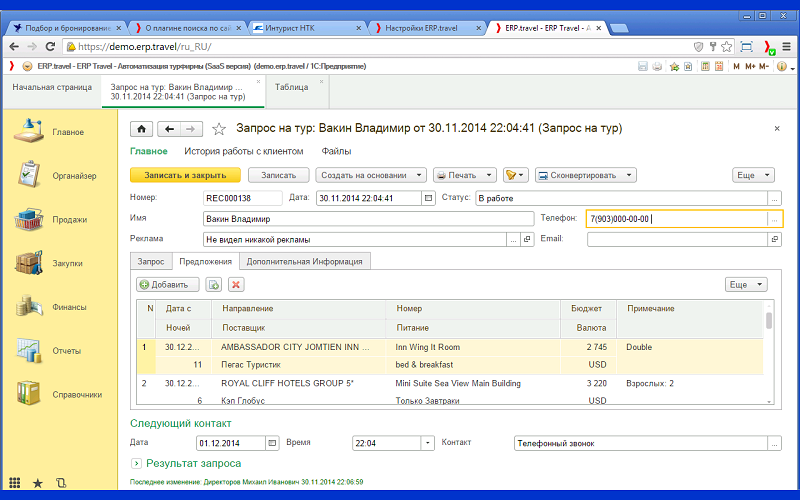Open Контакт selection ellipsis button
This screenshot has height=500, width=800.
point(774,443)
